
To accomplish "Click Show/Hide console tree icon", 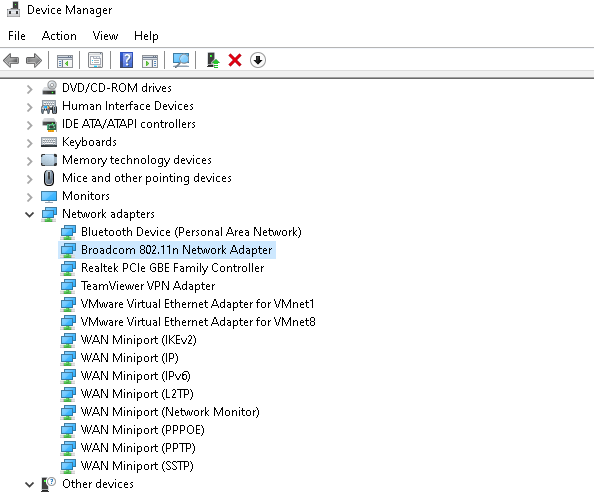I will point(65,61).
